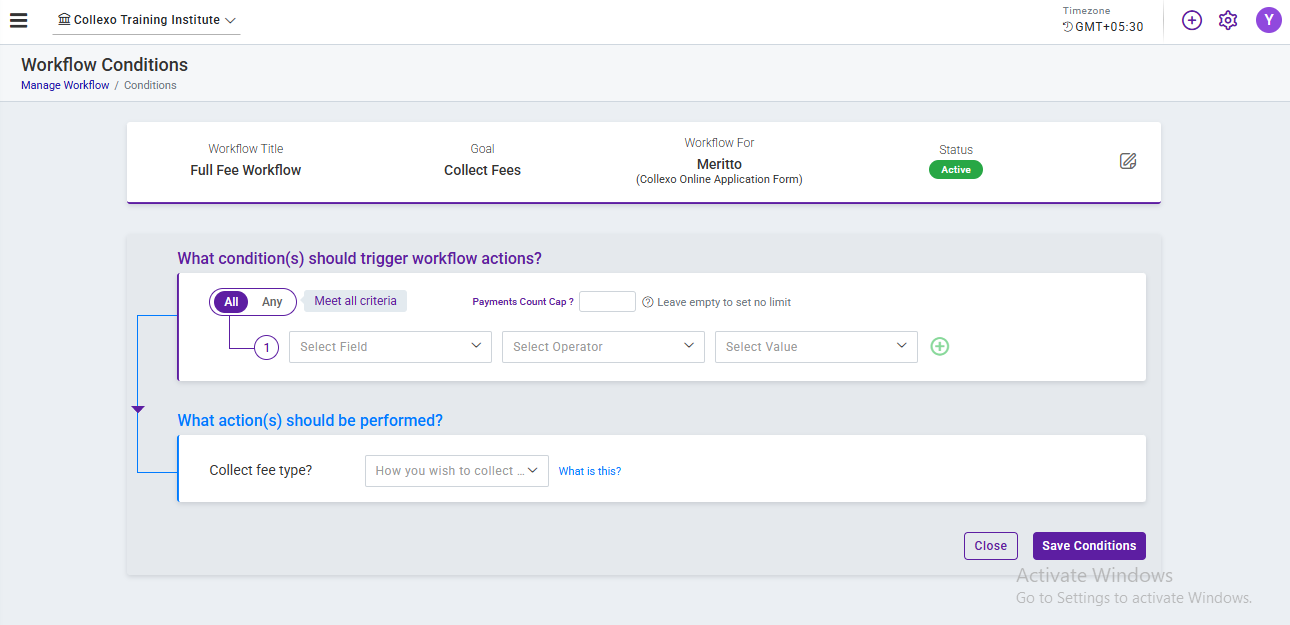This screenshot has width=1290, height=625.
Task: Open the Select Operator dropdown
Action: 603,347
